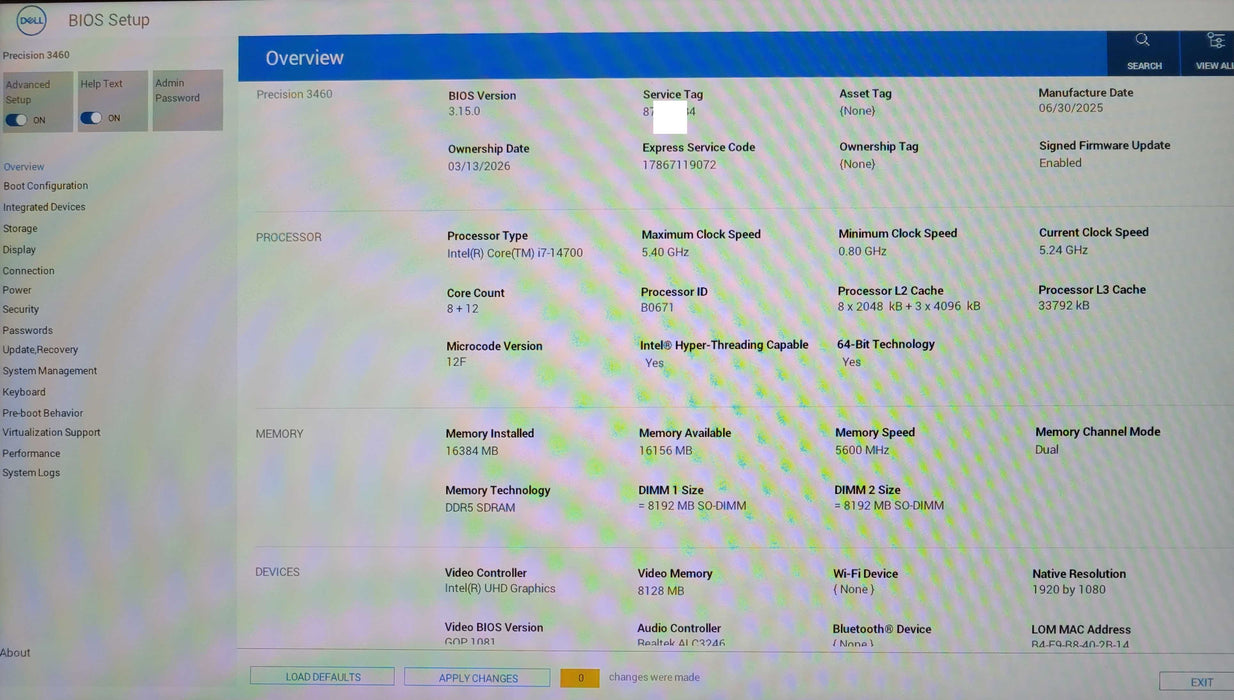Click Memory Technology DDR5 SDRAM
The image size is (1234, 700).
pyautogui.click(x=480, y=508)
